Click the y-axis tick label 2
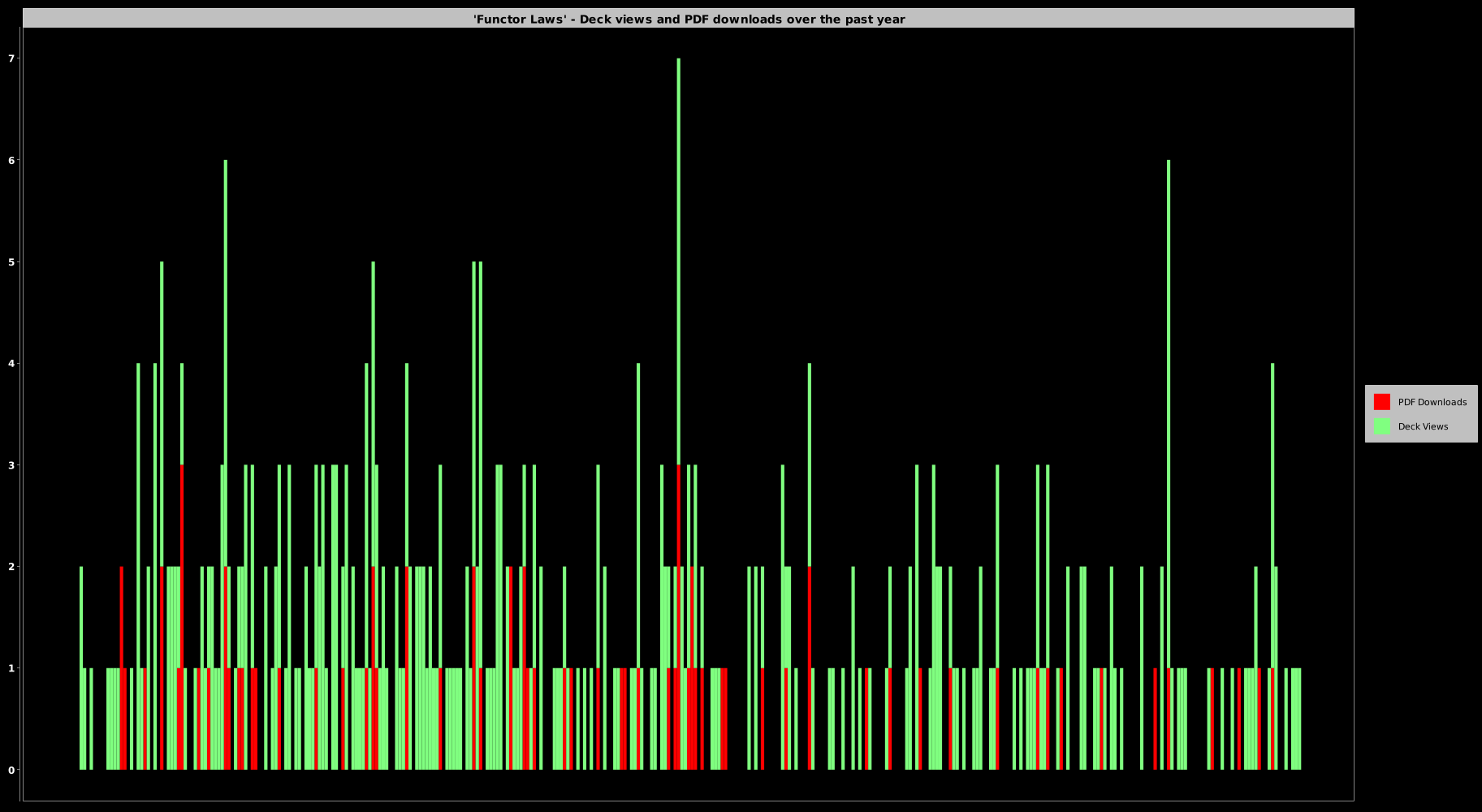Viewport: 1482px width, 812px height. click(11, 566)
